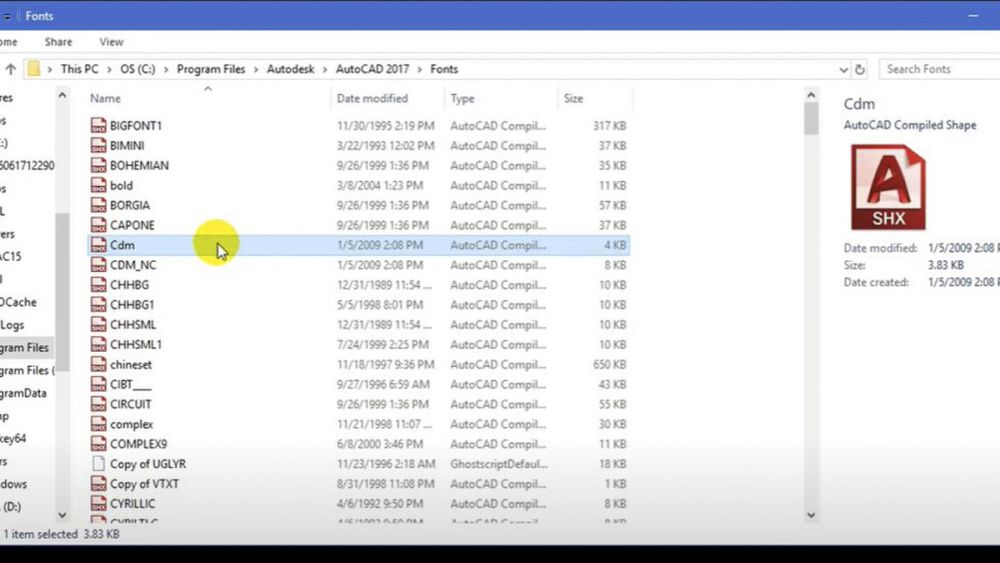The height and width of the screenshot is (563, 1000).
Task: Click the blank icon of Copy of UGLYR
Action: [x=98, y=464]
